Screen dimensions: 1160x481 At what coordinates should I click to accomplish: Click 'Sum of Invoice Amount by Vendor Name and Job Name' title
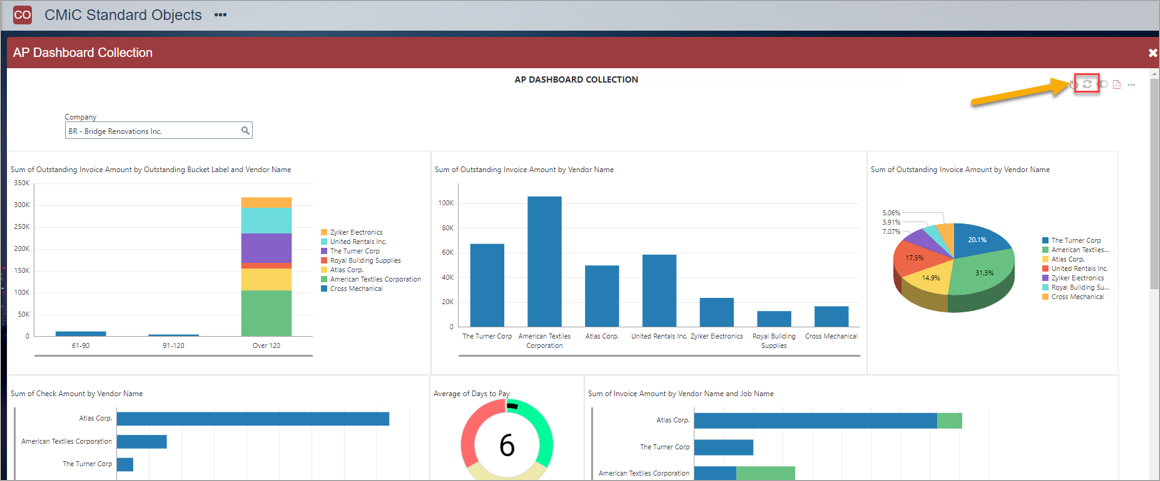[681, 393]
